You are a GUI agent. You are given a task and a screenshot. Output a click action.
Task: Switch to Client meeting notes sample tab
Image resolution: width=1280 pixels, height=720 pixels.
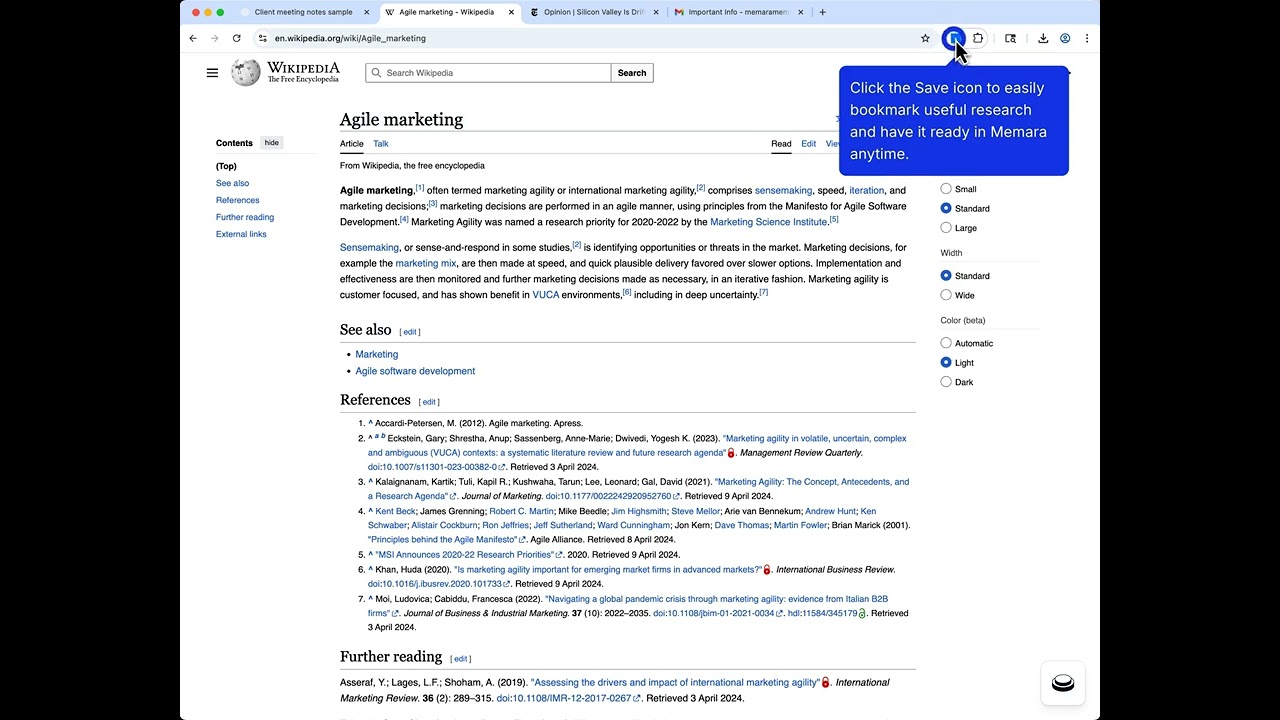303,12
